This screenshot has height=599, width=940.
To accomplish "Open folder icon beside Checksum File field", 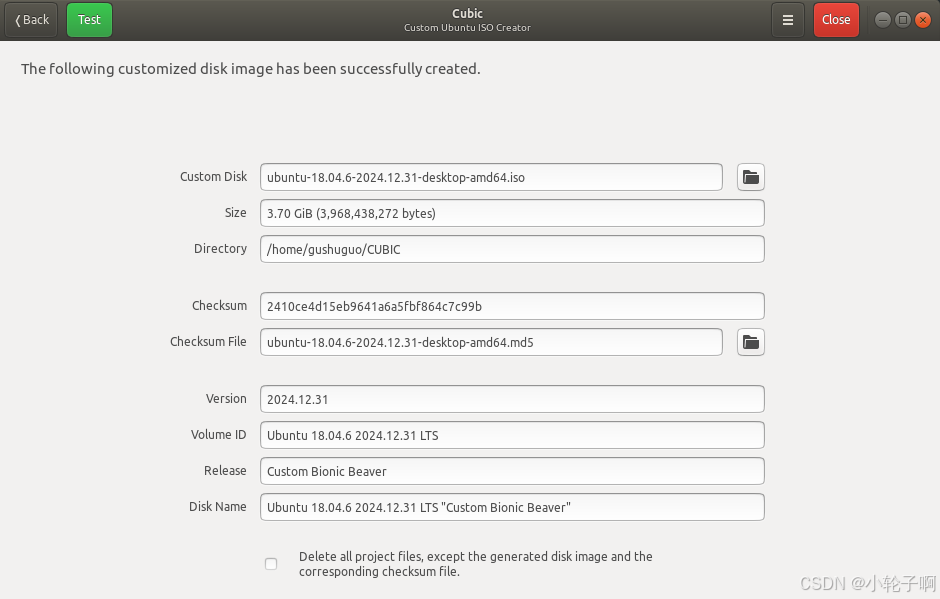I will [751, 342].
